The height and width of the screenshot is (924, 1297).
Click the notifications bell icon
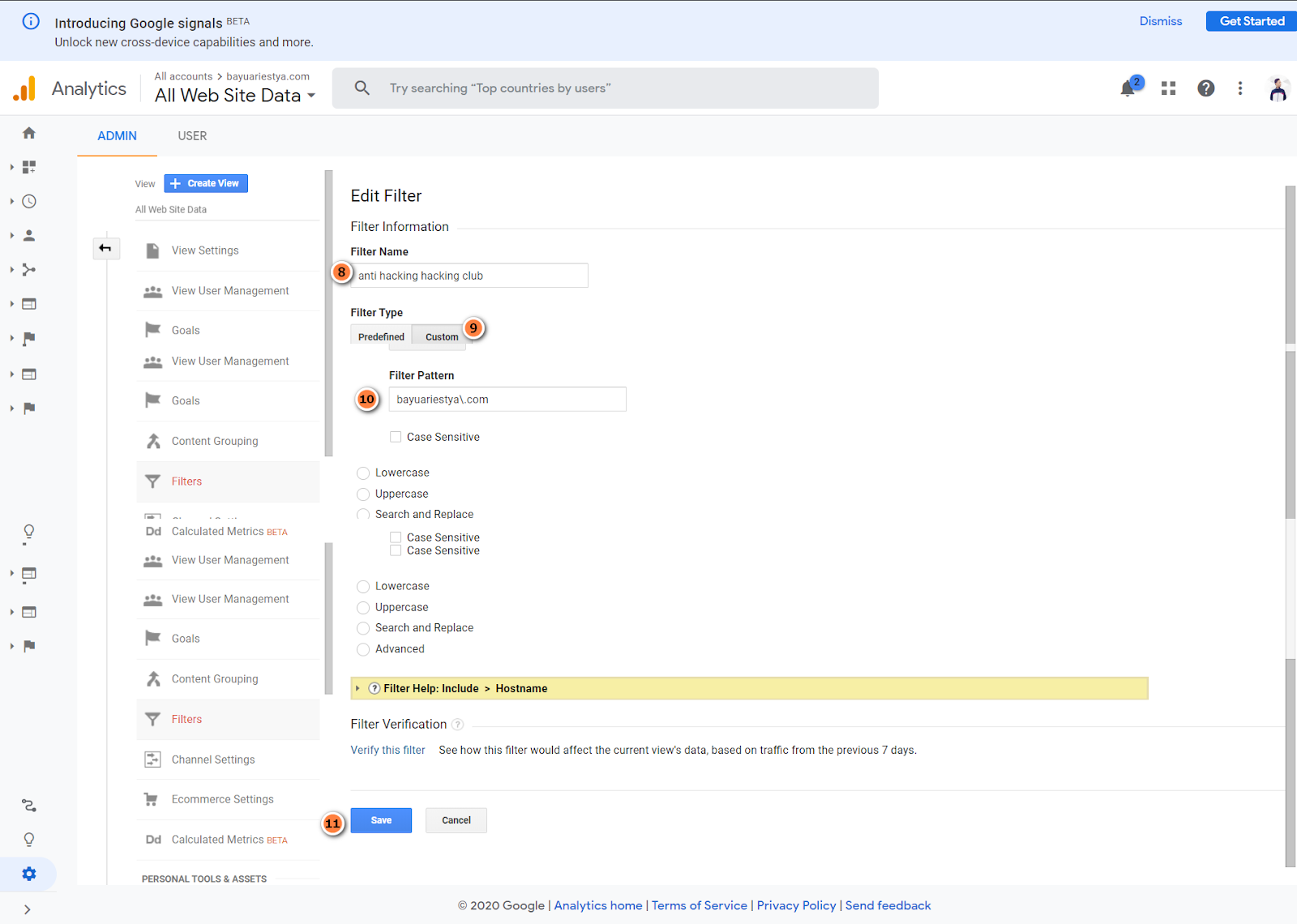pyautogui.click(x=1128, y=88)
